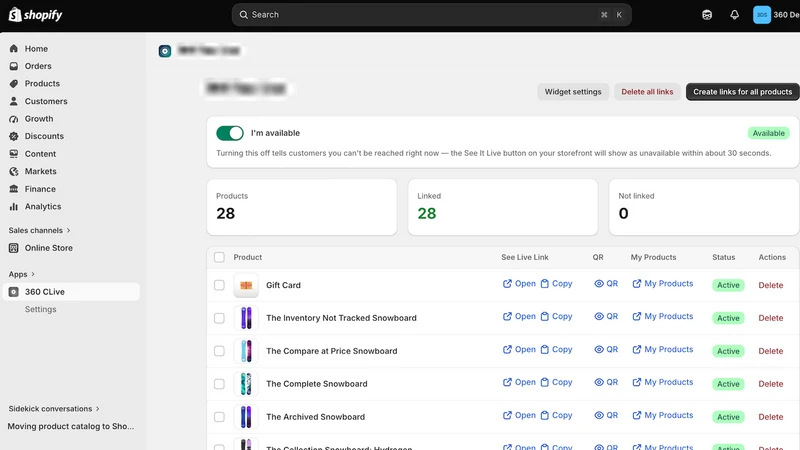Screen dimensions: 800x450
Task: Click the Online Store icon
Action: pyautogui.click(x=14, y=248)
